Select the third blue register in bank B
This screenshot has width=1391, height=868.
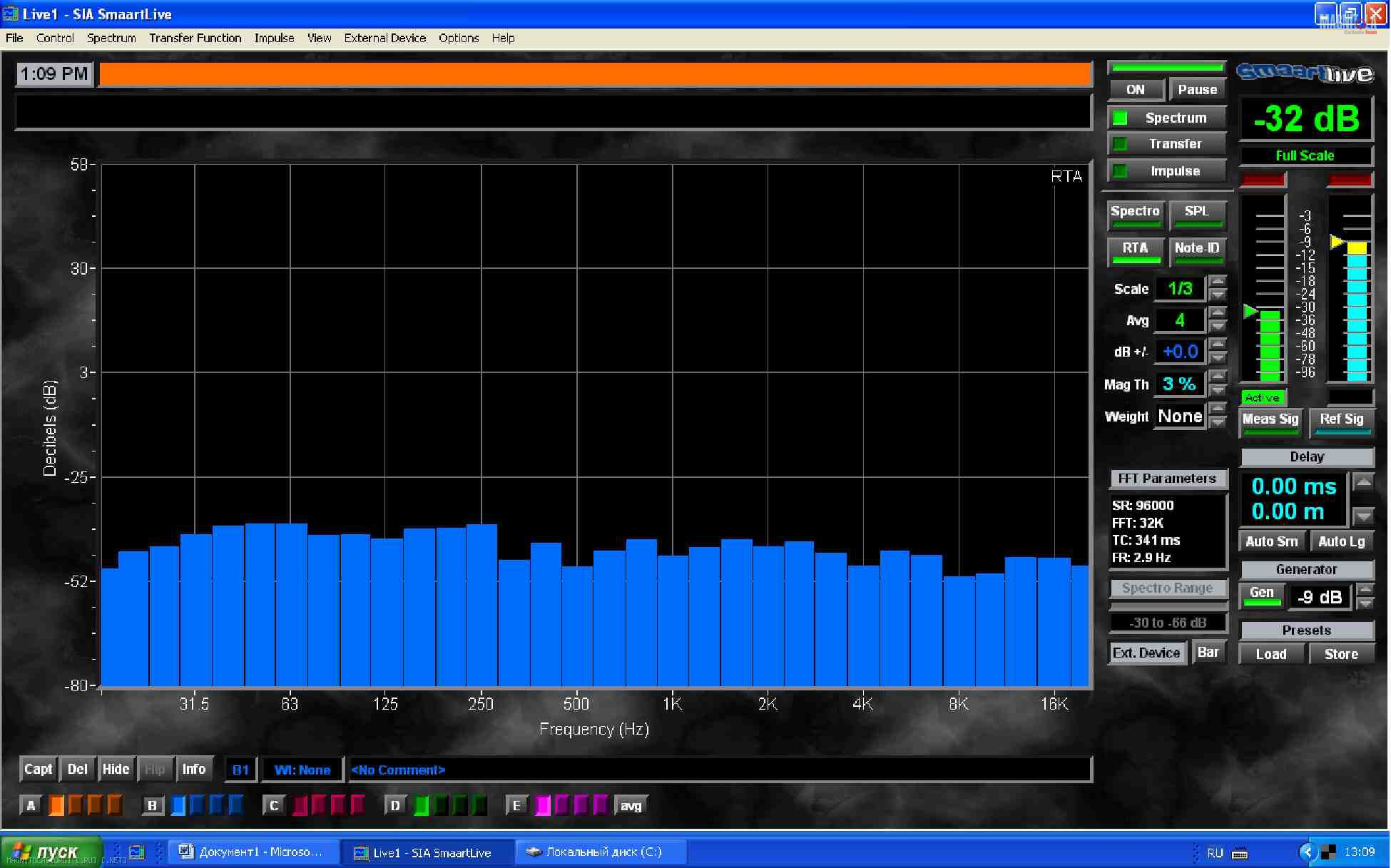pyautogui.click(x=216, y=805)
